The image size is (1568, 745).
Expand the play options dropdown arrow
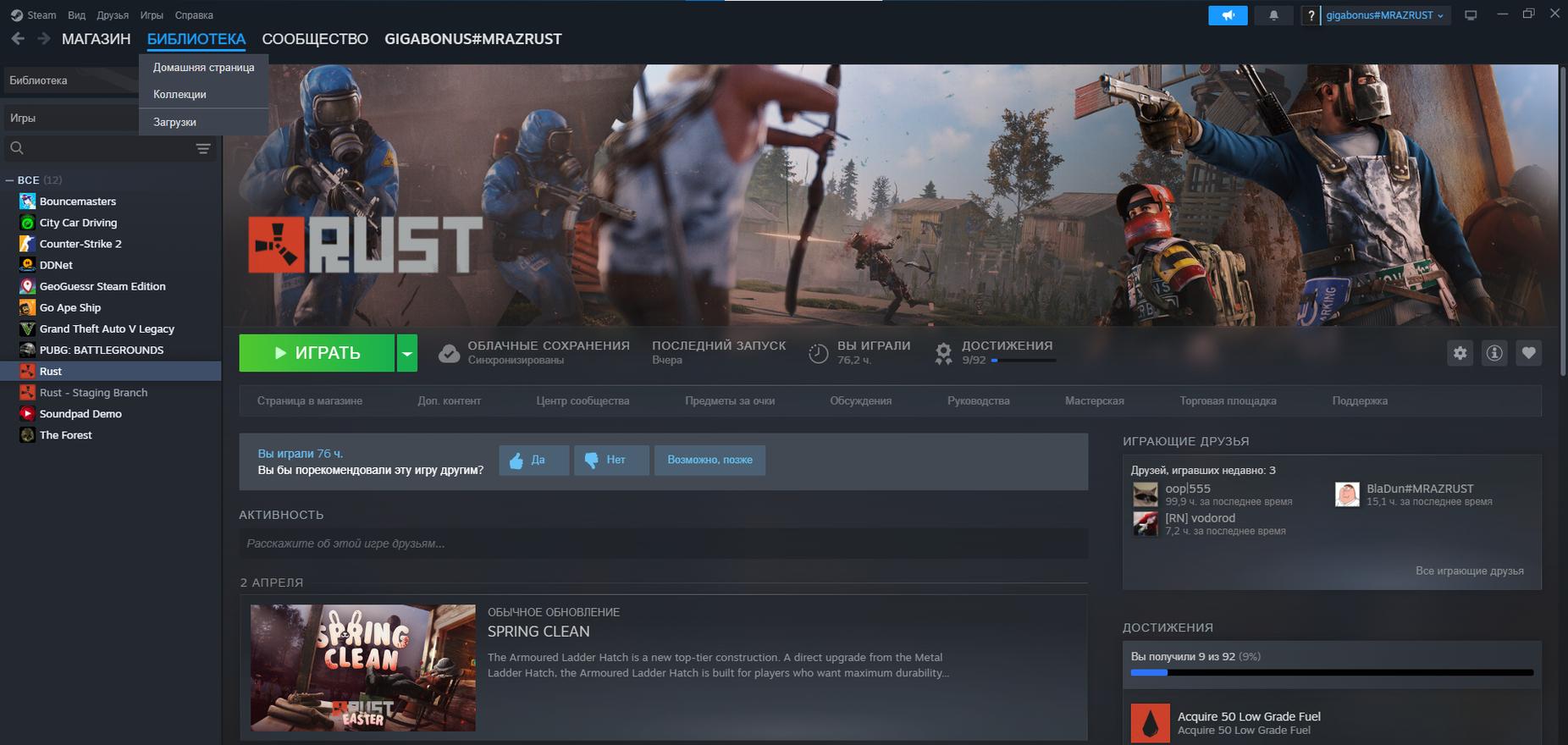coord(407,353)
